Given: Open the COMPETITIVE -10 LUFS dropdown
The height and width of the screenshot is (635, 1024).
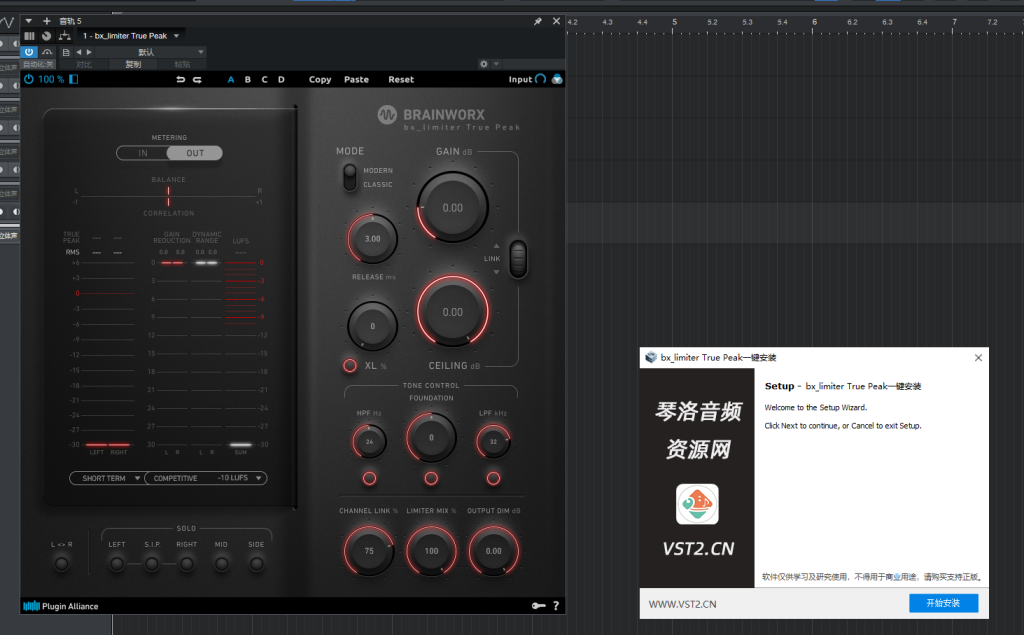Looking at the screenshot, I should pos(207,478).
